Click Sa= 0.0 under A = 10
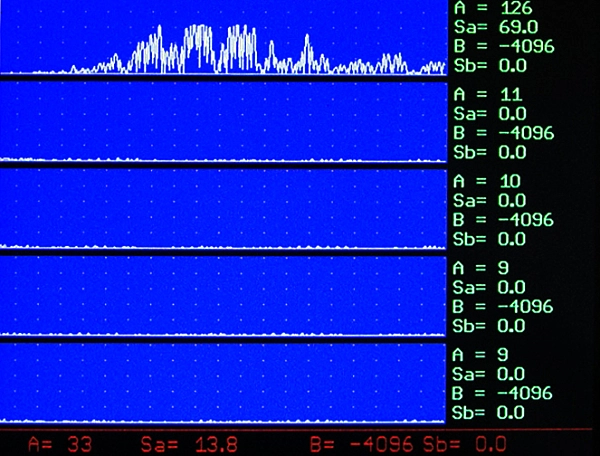Image resolution: width=600 pixels, height=456 pixels. [490, 200]
